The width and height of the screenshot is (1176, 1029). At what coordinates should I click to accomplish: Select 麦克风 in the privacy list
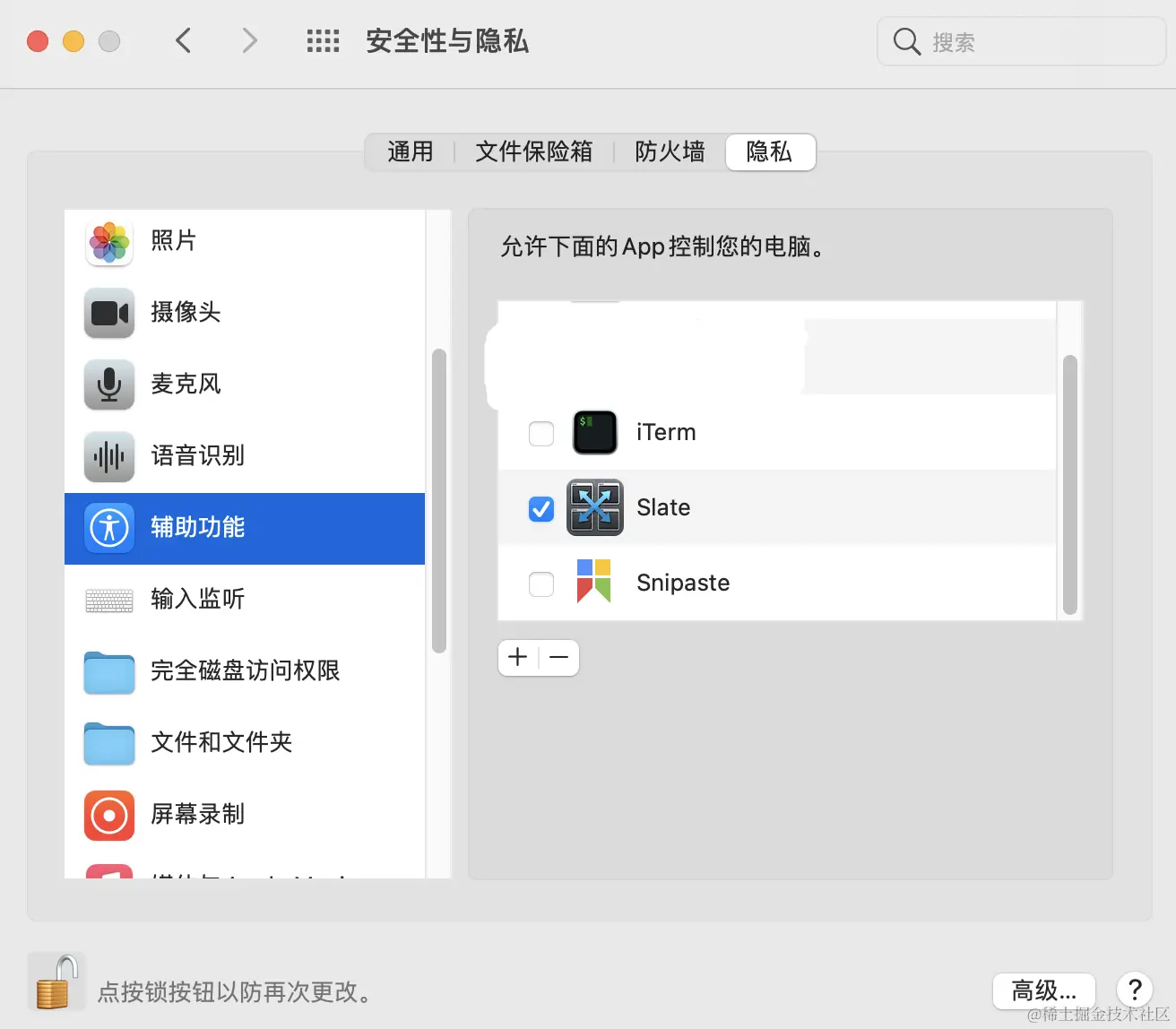[x=245, y=385]
